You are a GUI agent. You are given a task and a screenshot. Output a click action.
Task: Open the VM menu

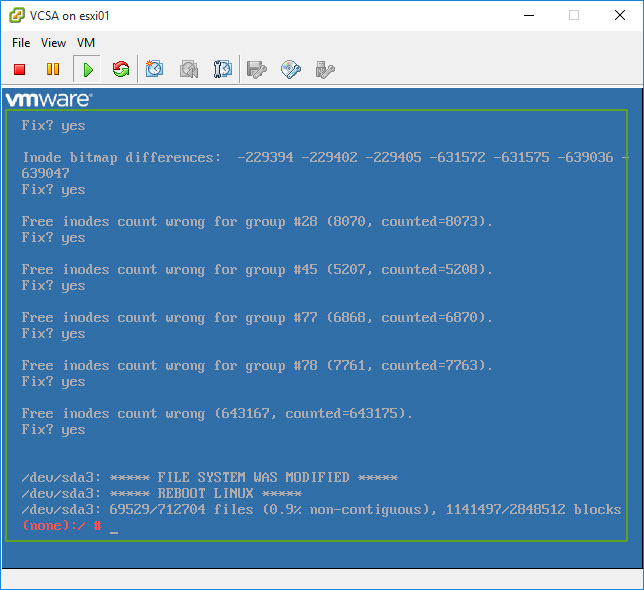point(86,43)
